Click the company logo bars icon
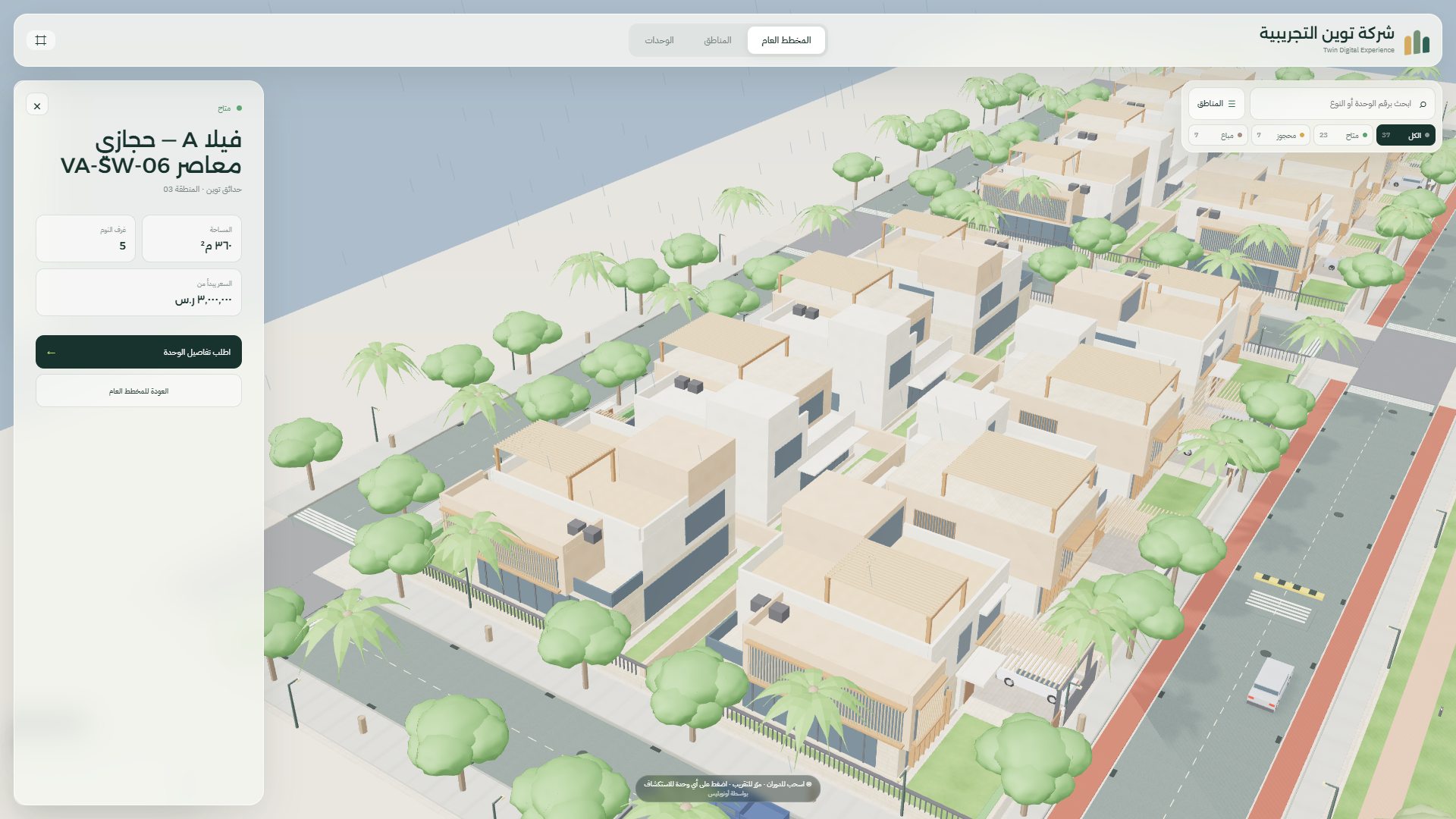The width and height of the screenshot is (1456, 819). pyautogui.click(x=1417, y=42)
